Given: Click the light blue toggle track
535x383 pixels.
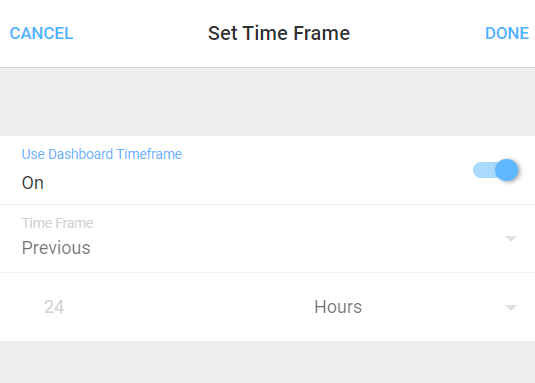Looking at the screenshot, I should point(484,170).
